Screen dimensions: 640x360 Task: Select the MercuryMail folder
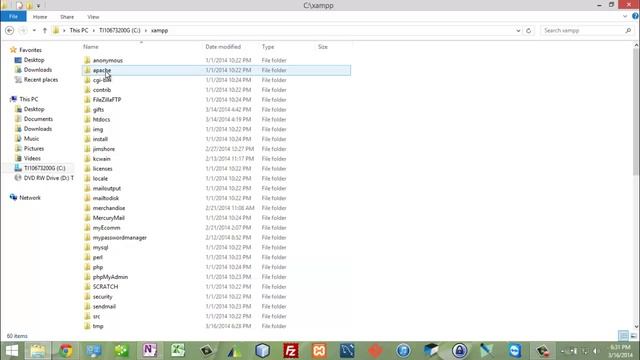109,218
